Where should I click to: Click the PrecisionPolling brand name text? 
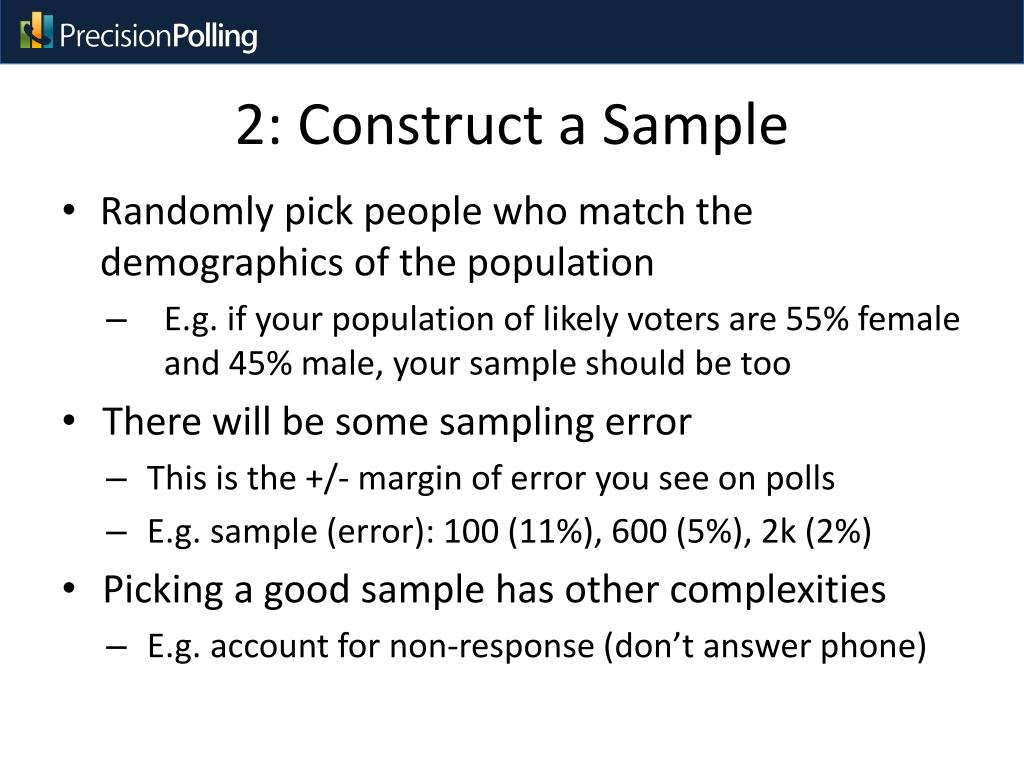coord(158,36)
